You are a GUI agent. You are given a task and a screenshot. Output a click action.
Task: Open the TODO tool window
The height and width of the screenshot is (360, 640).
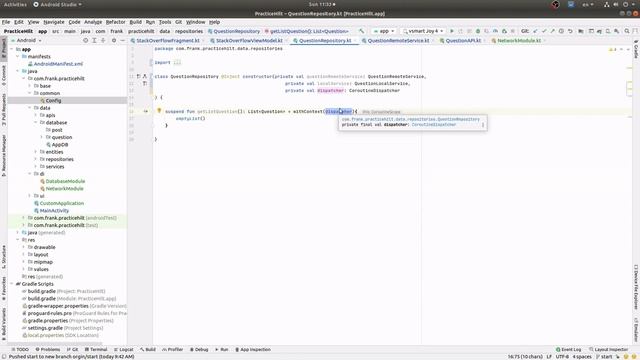pyautogui.click(x=20, y=349)
